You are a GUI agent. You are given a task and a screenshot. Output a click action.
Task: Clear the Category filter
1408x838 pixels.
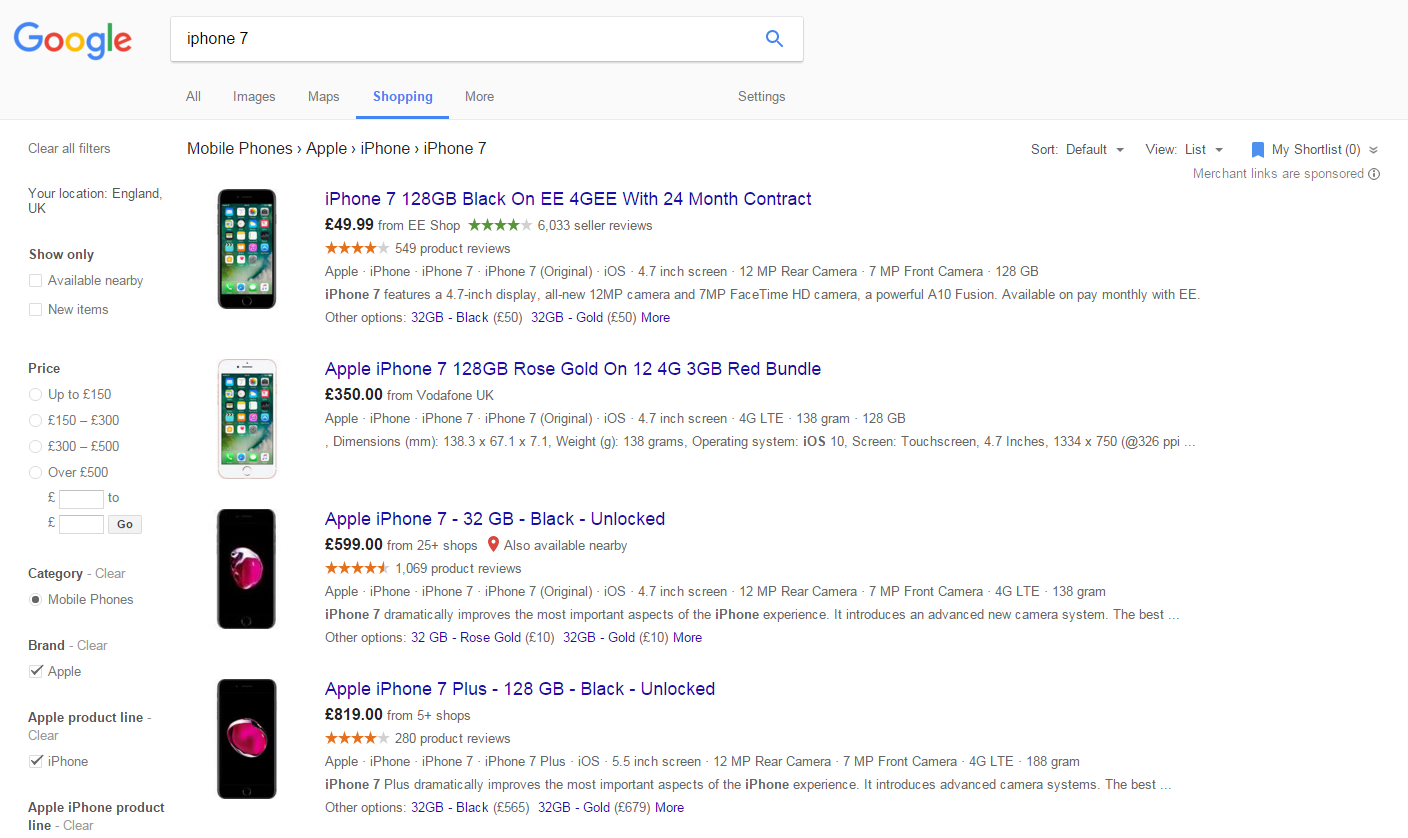pos(110,574)
